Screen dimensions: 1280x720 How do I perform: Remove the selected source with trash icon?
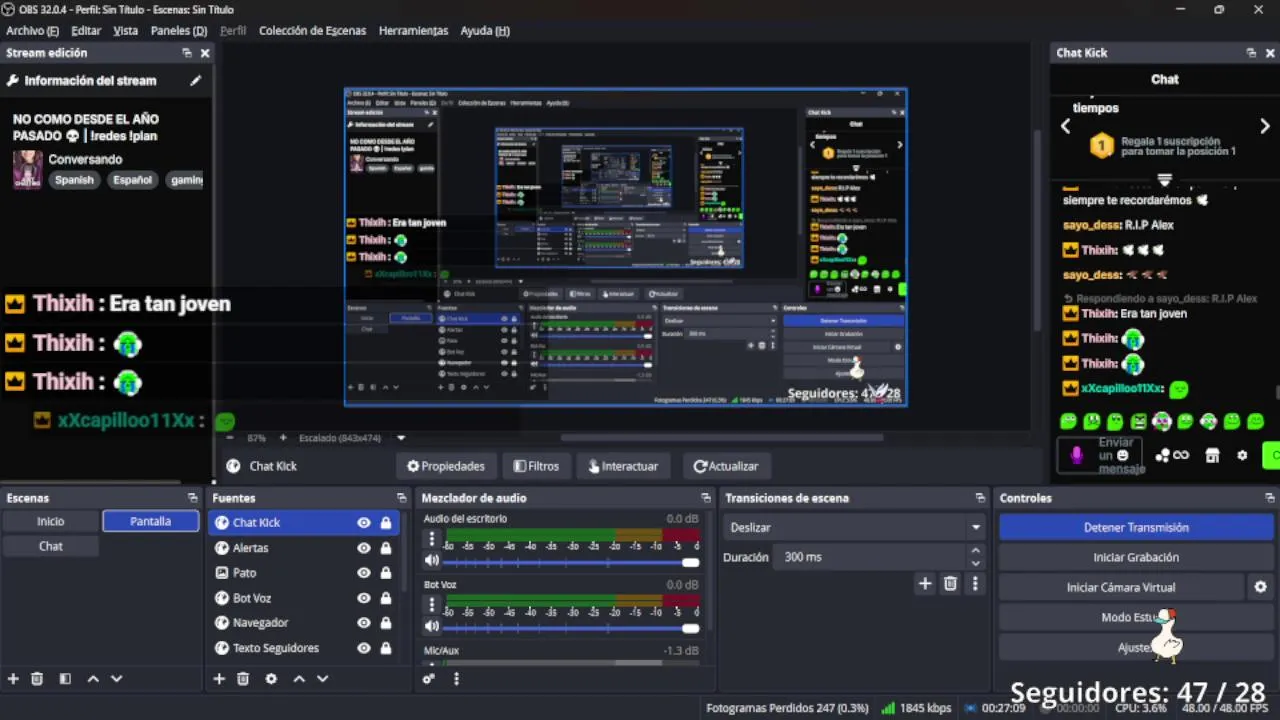pyautogui.click(x=243, y=679)
